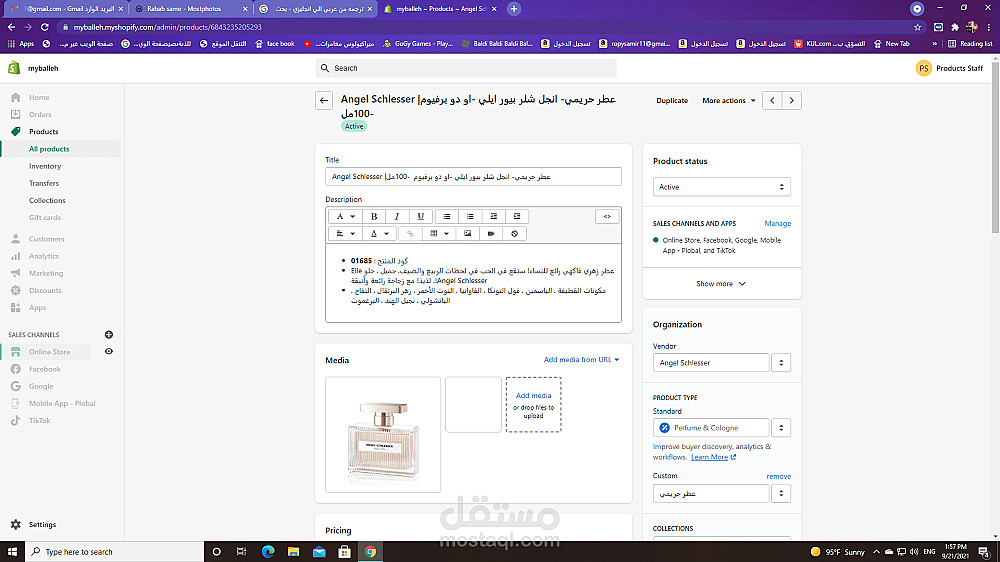Open Home in the sidebar
This screenshot has width=1000, height=562.
point(39,97)
